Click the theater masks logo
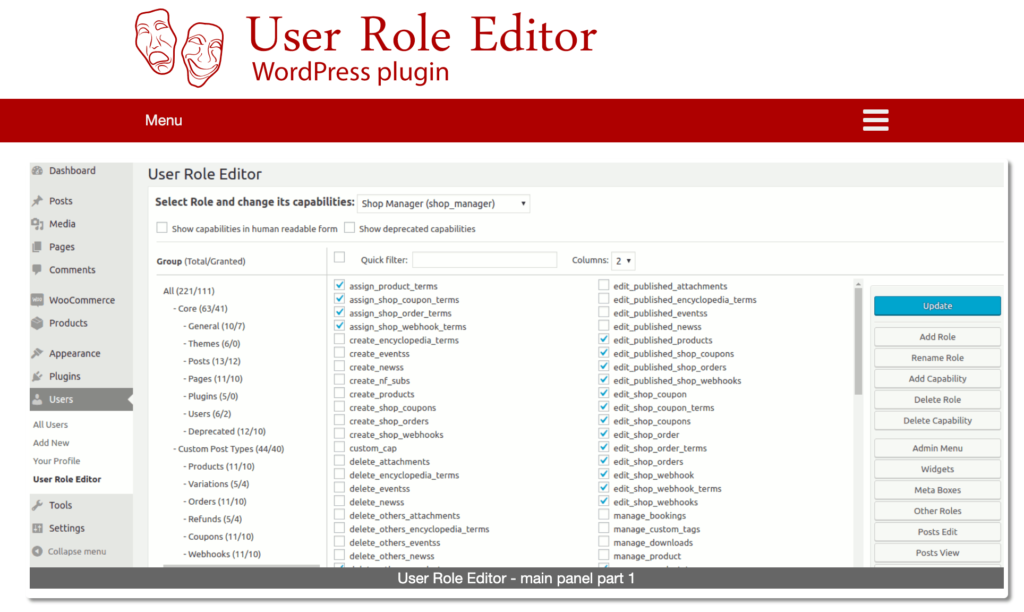The width and height of the screenshot is (1024, 612). pos(180,48)
